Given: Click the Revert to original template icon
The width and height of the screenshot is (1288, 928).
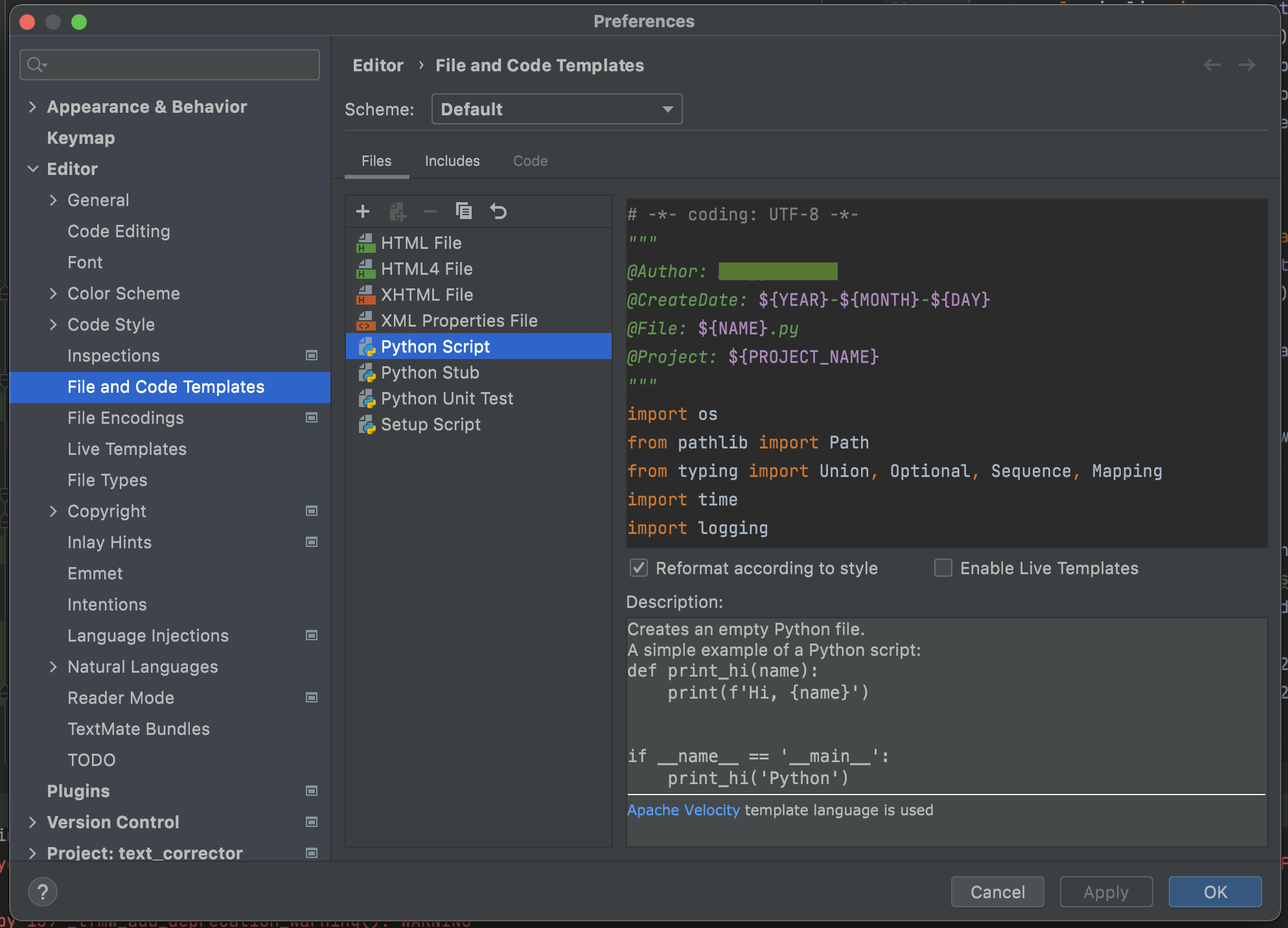Looking at the screenshot, I should click(x=498, y=211).
